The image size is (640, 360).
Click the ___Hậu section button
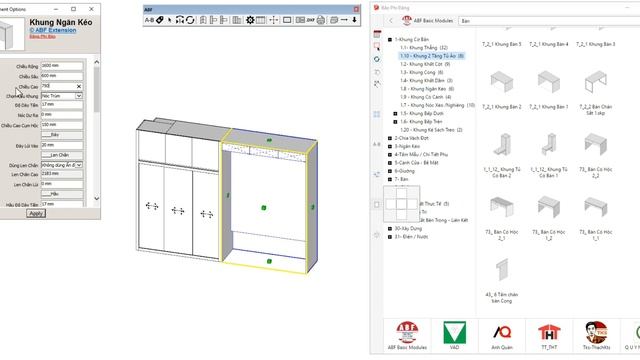click(x=62, y=194)
